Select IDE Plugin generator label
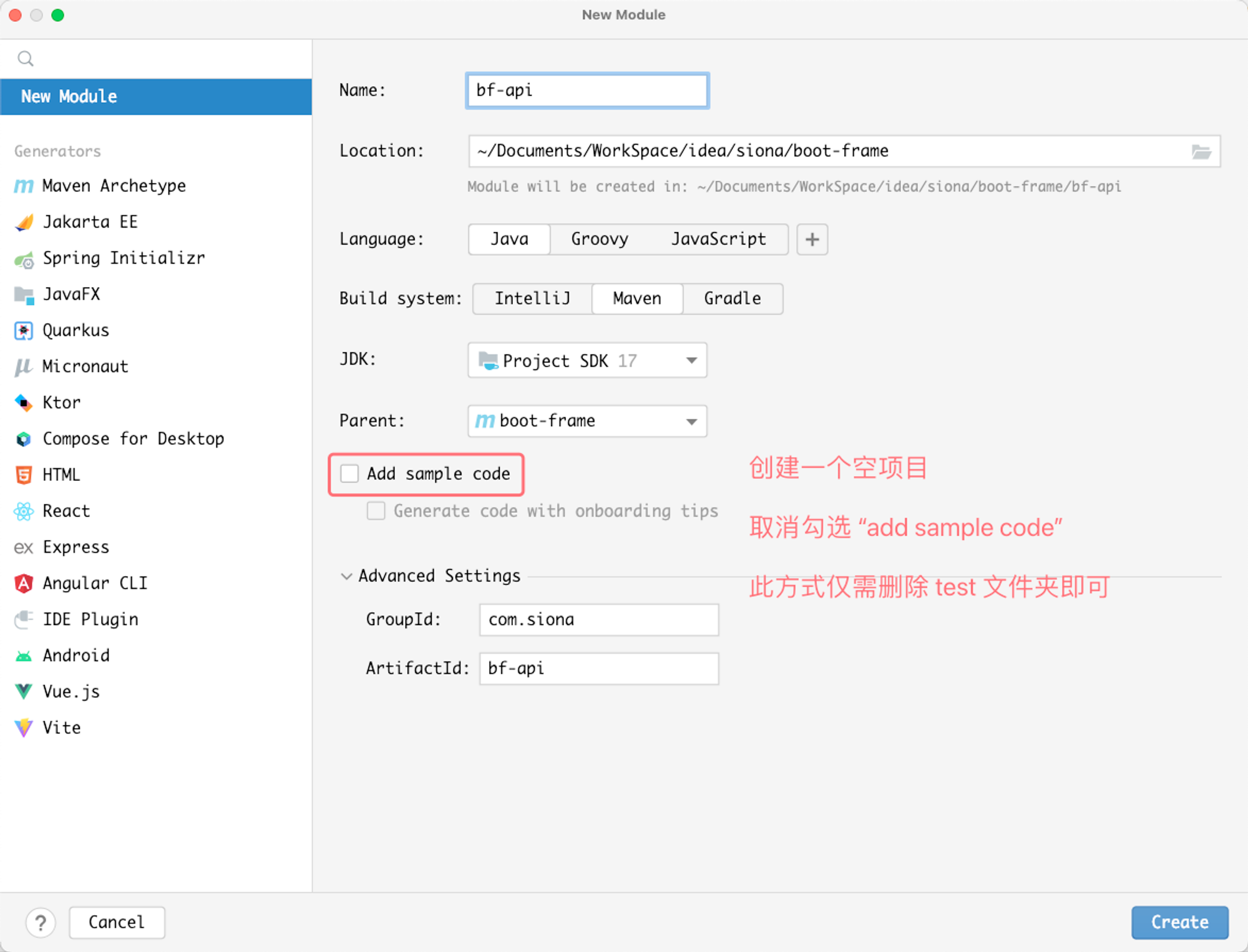Screen dimensions: 1248x952 tap(90, 619)
